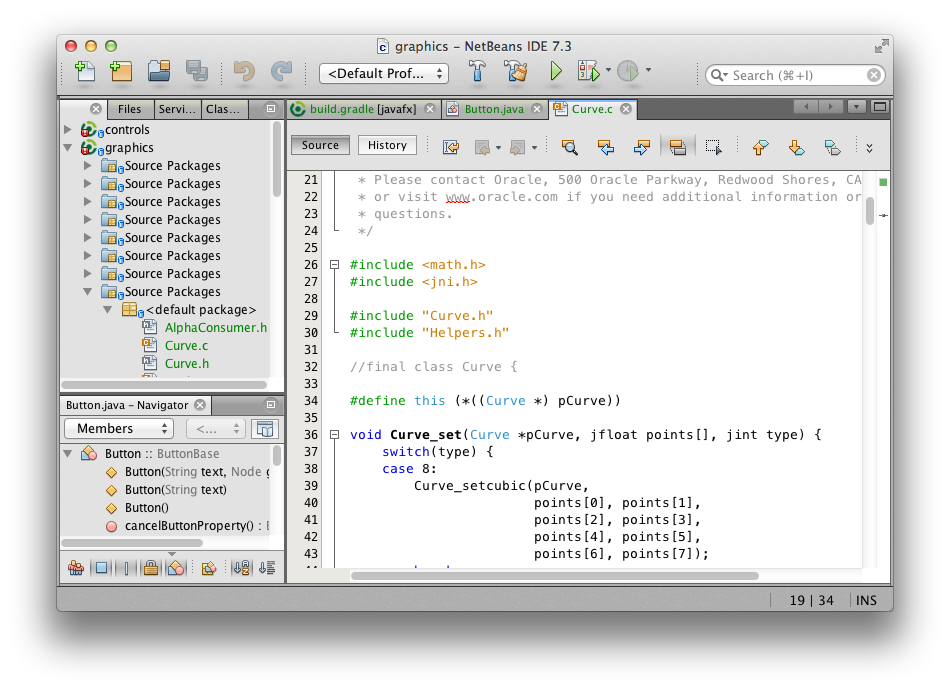
Task: Expand the controls project node
Action: pos(68,130)
